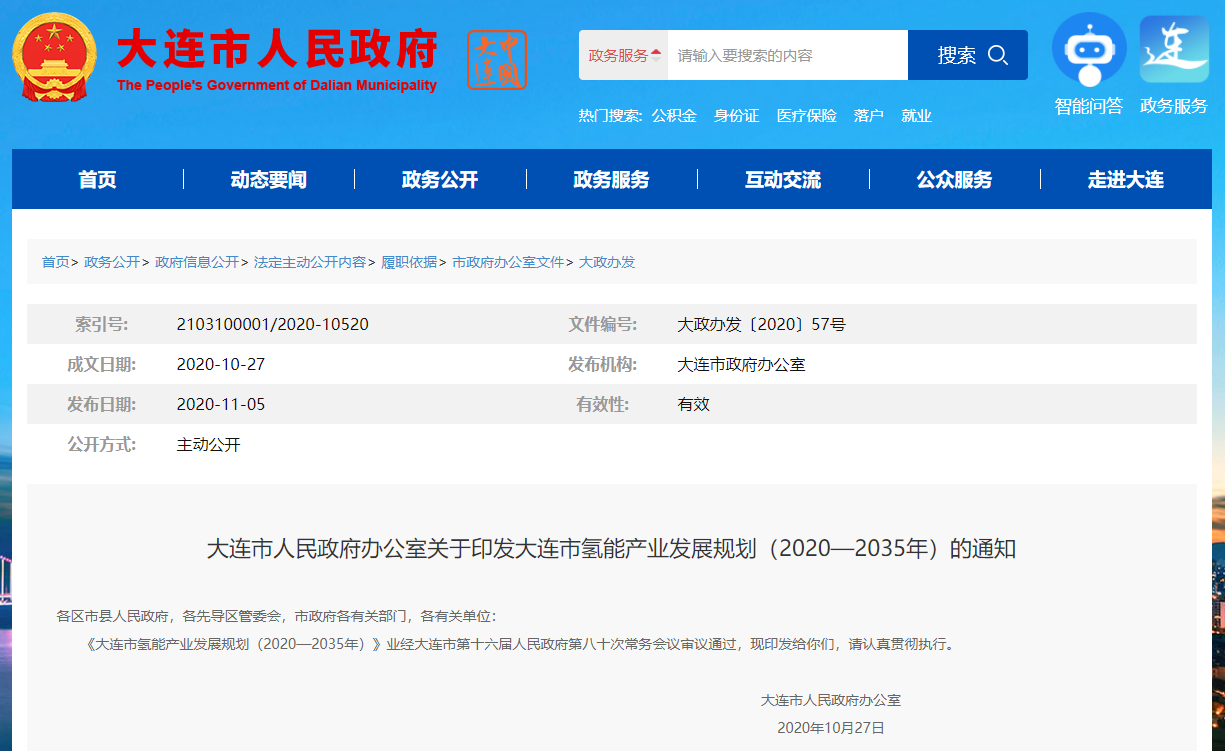The image size is (1225, 751).
Task: Open the 市政府办公室文件 breadcrumb link
Action: [511, 263]
